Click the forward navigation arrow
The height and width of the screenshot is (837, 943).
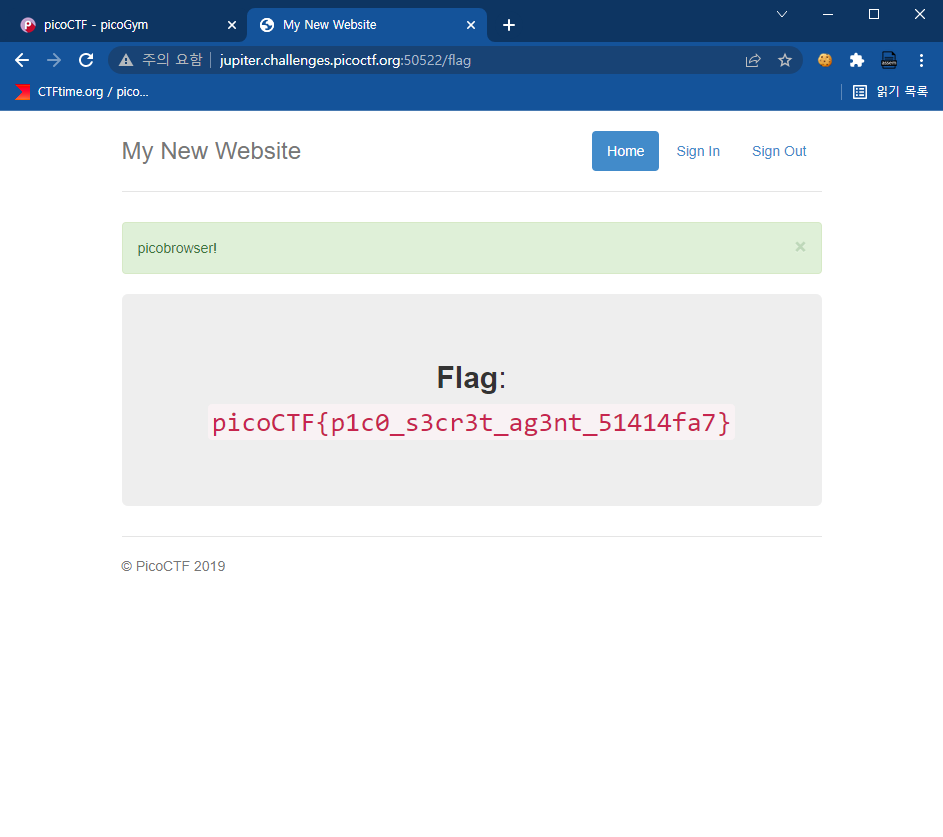pos(54,60)
